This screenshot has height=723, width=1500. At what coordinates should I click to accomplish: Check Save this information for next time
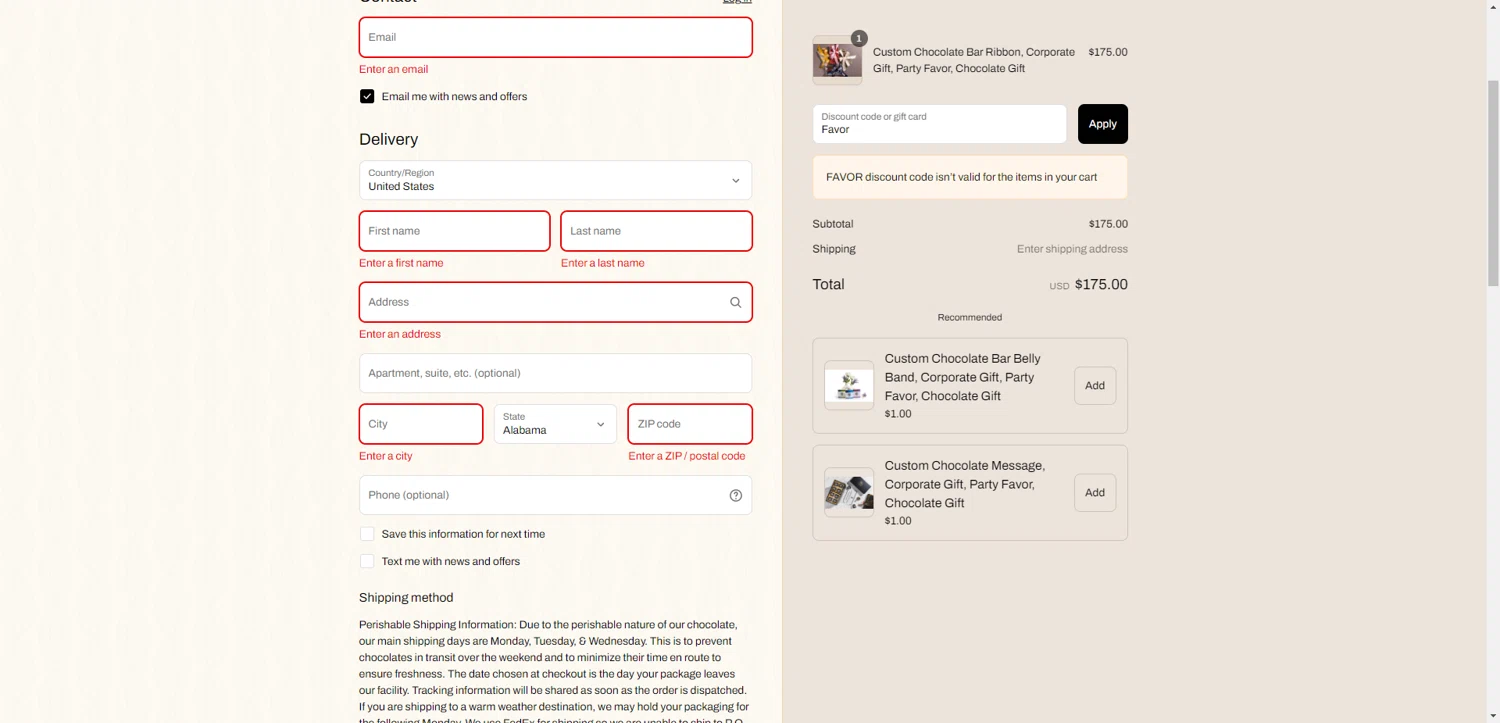pyautogui.click(x=367, y=534)
